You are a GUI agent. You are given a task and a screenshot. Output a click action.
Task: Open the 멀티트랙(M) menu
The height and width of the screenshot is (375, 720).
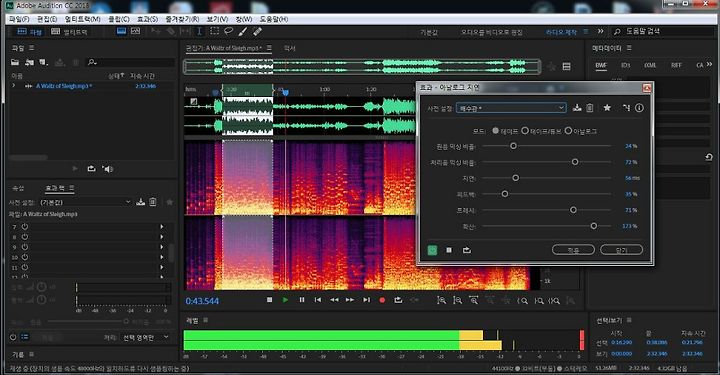coord(83,19)
